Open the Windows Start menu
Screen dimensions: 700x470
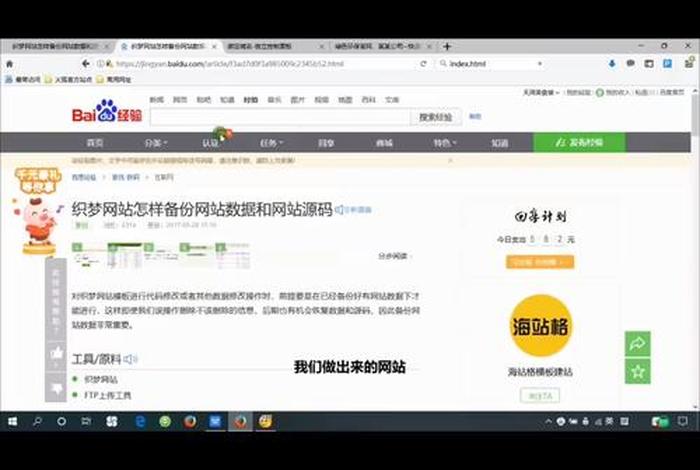click(x=12, y=421)
